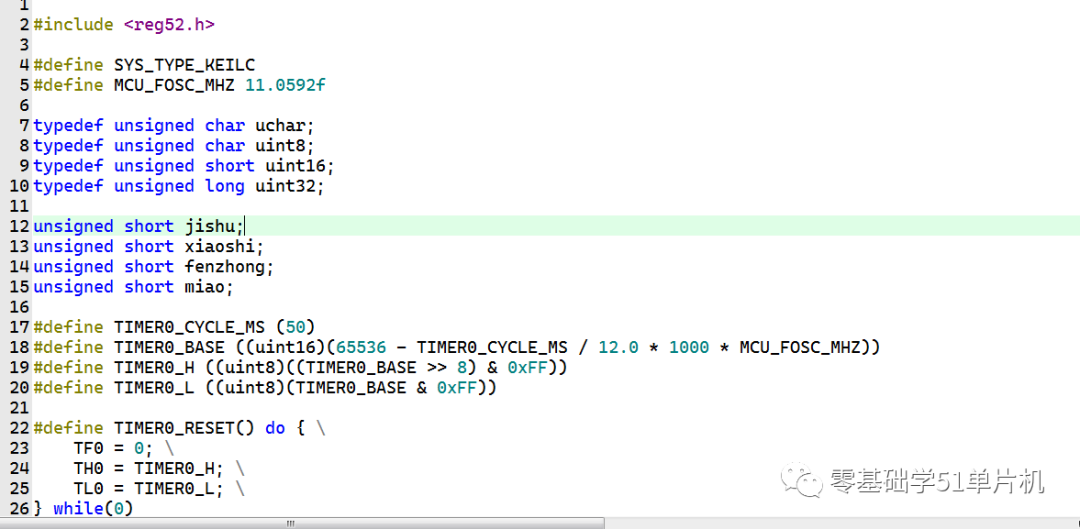Click the 'uchar;' typedef name
The height and width of the screenshot is (529, 1080).
(285, 126)
